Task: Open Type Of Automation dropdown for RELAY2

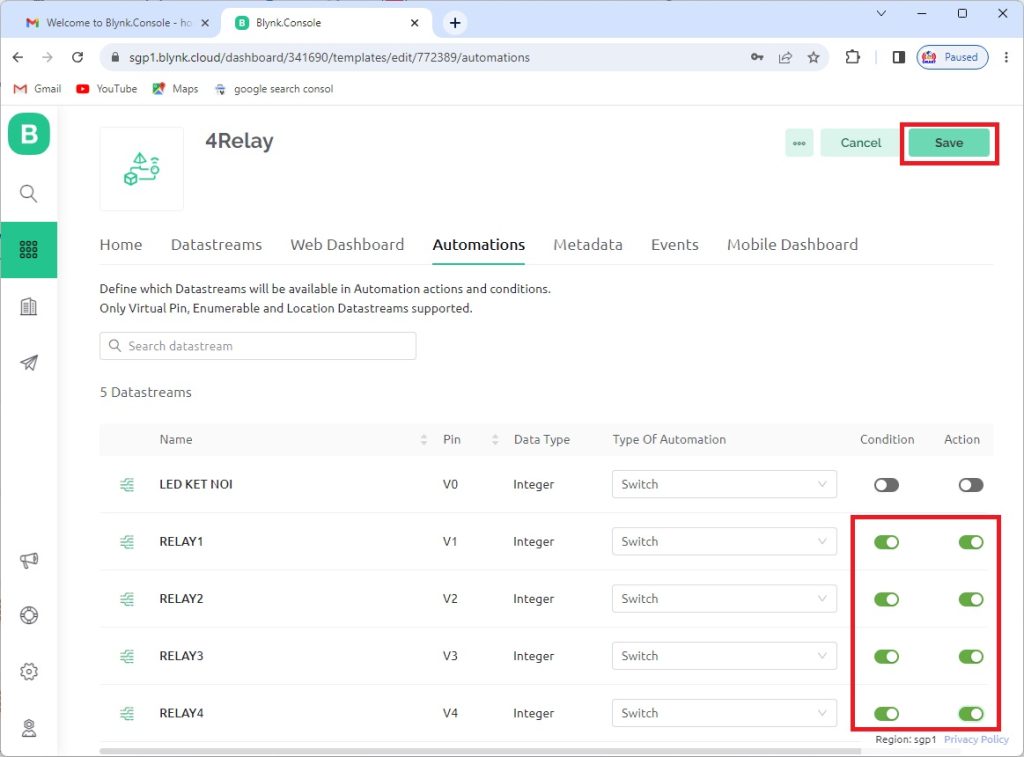Action: click(724, 599)
